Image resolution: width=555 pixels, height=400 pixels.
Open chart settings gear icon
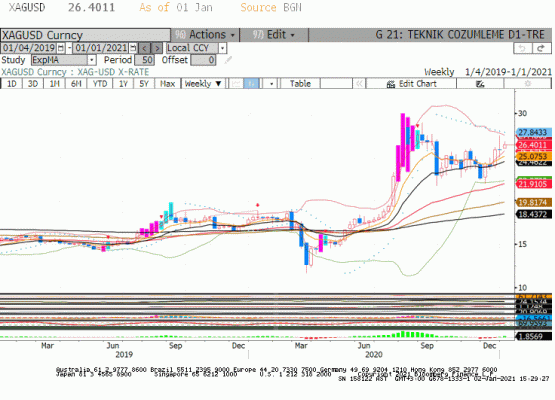(x=528, y=84)
